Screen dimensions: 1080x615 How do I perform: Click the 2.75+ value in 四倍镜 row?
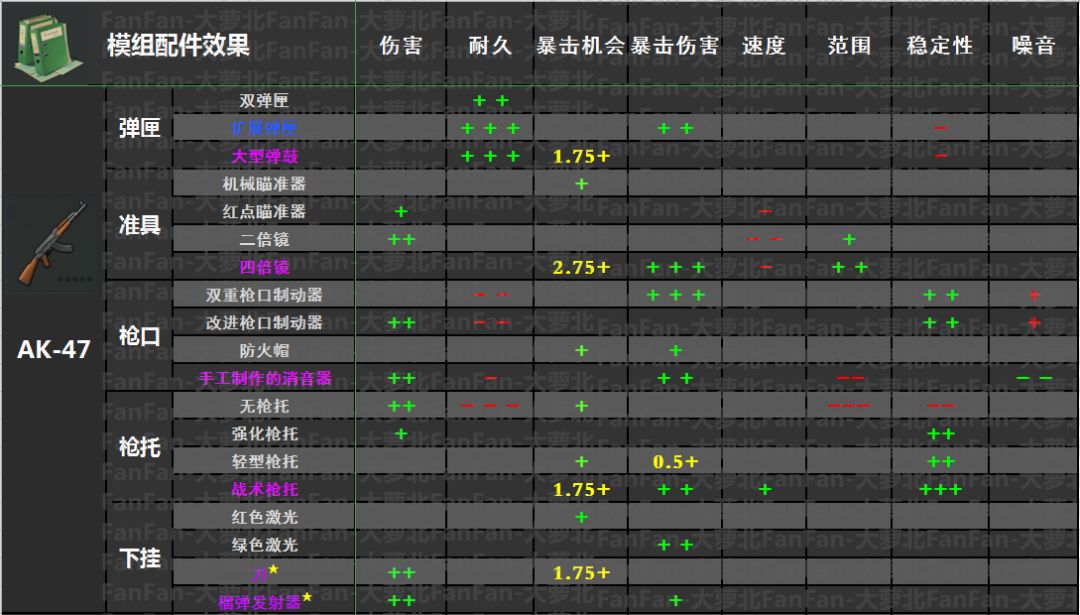coord(581,267)
